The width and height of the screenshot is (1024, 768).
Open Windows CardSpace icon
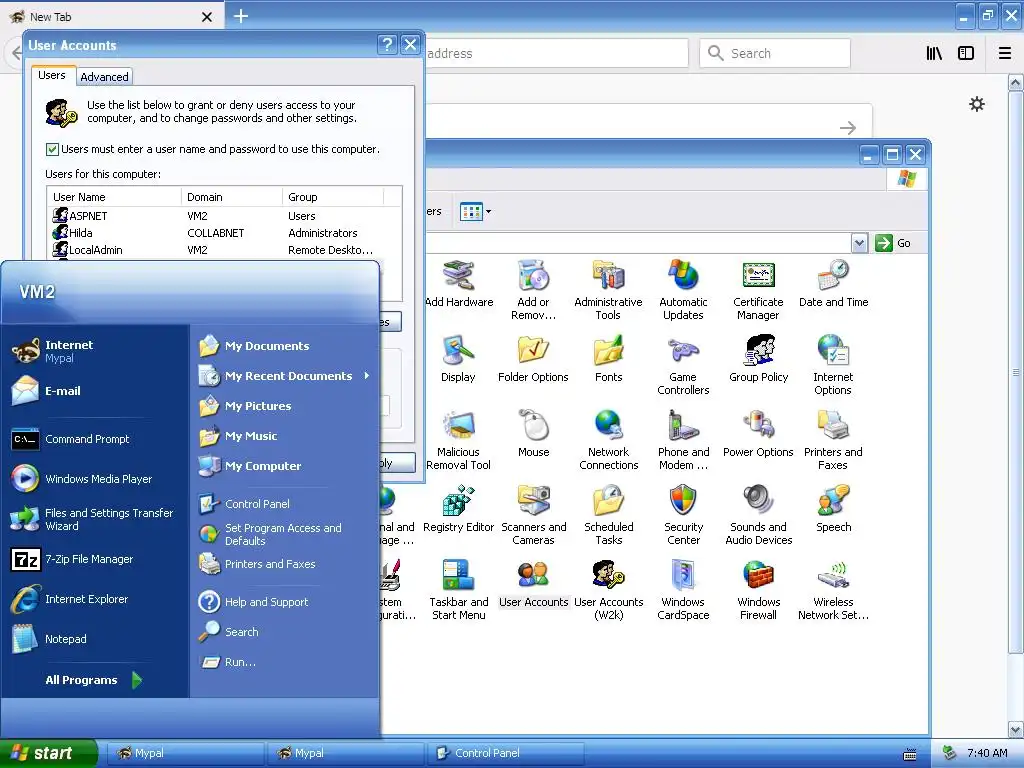[x=683, y=590]
